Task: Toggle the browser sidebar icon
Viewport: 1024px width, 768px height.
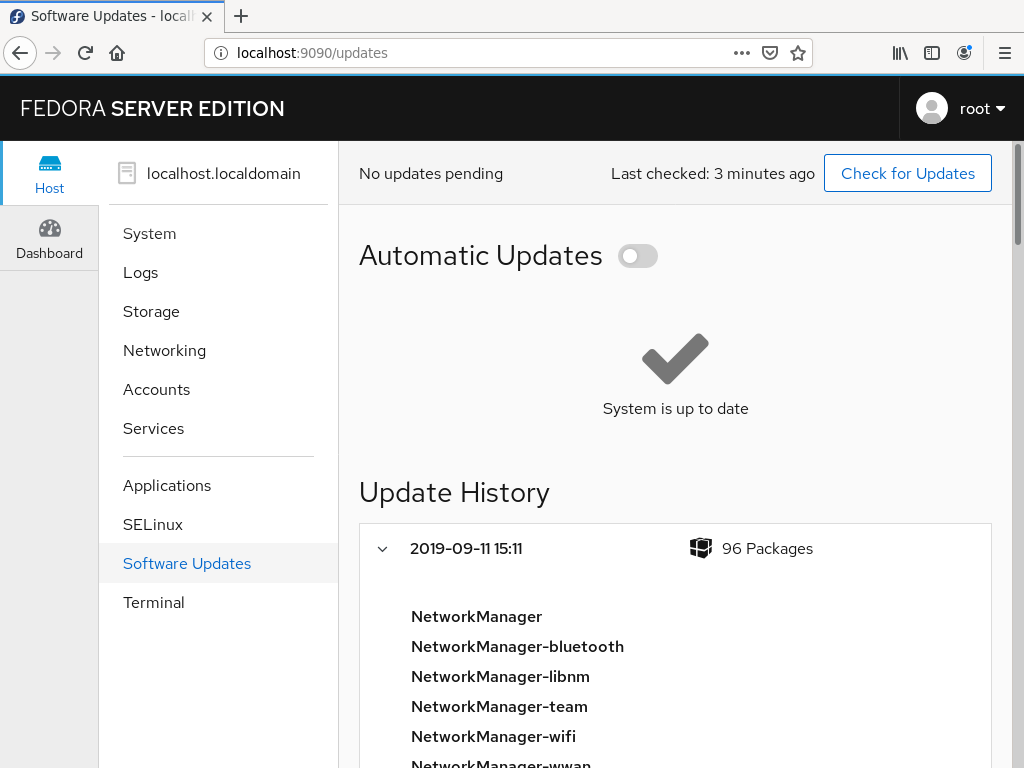Action: tap(932, 53)
